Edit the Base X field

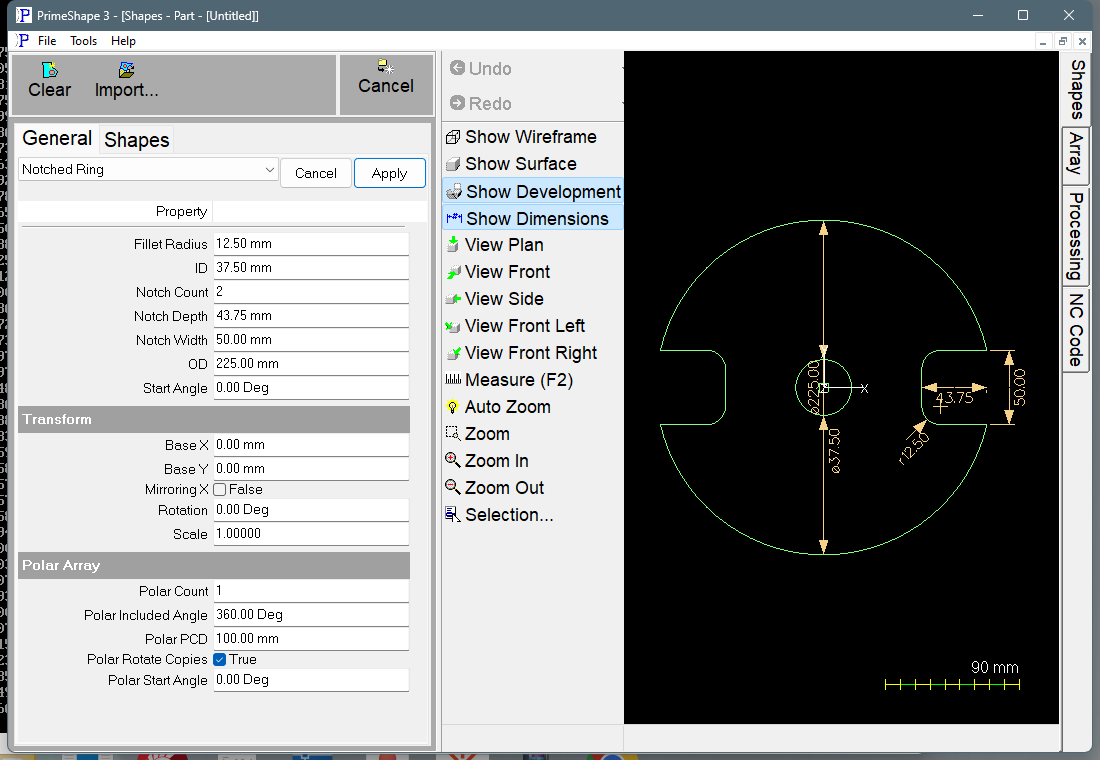(311, 444)
